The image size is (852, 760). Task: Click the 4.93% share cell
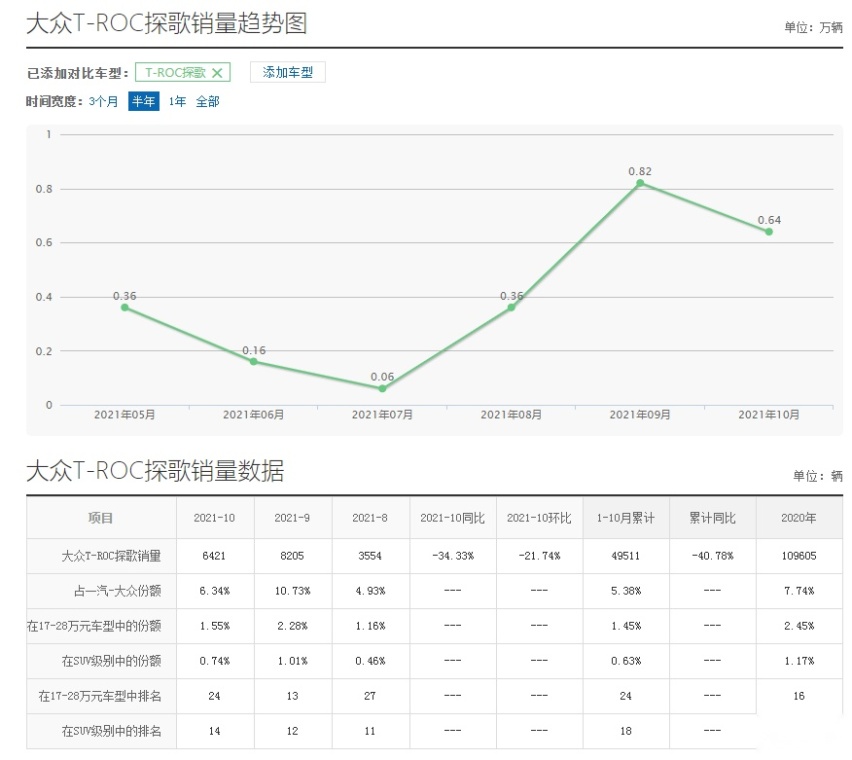coord(369,591)
